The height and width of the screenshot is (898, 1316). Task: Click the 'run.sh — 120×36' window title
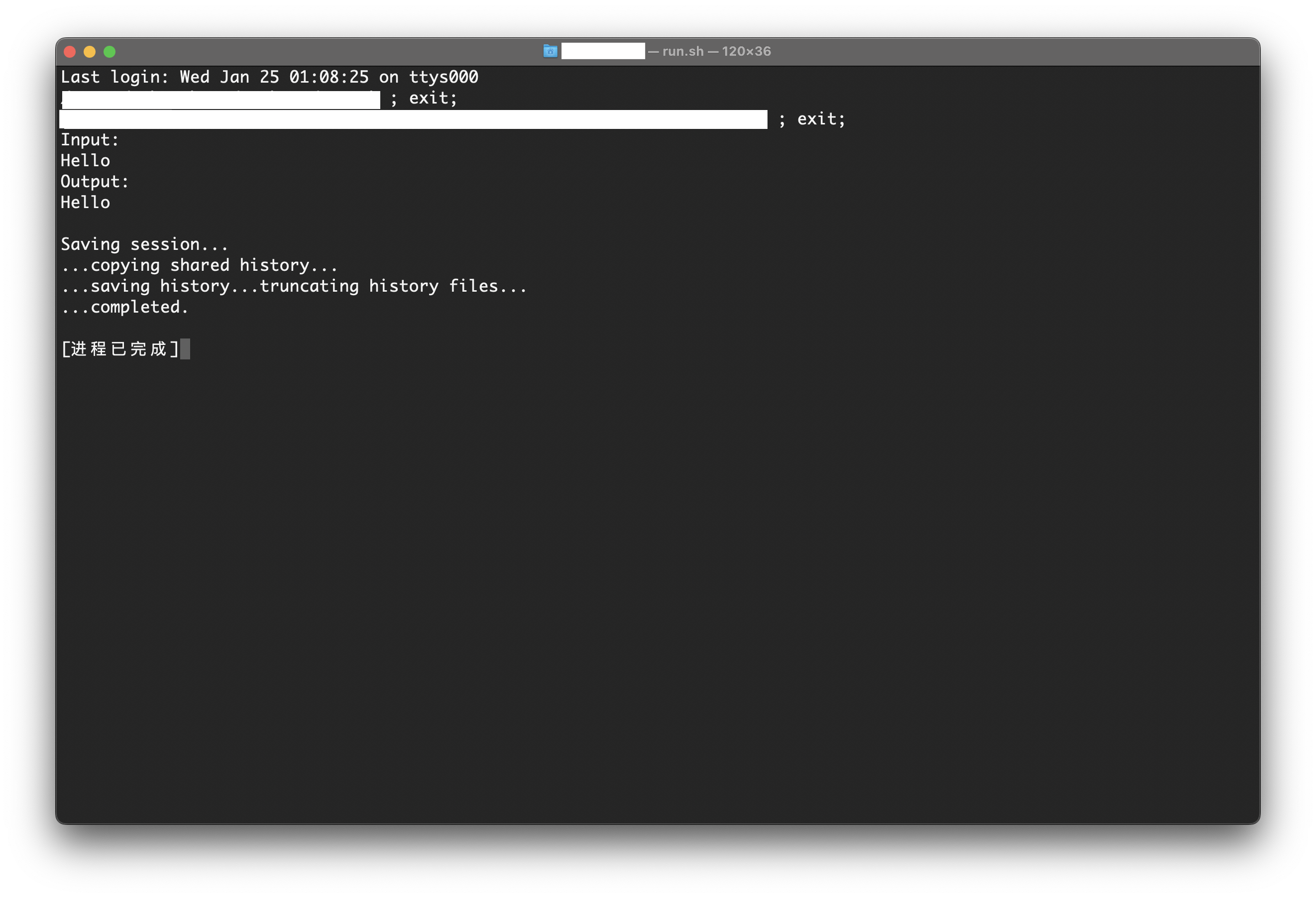[716, 52]
